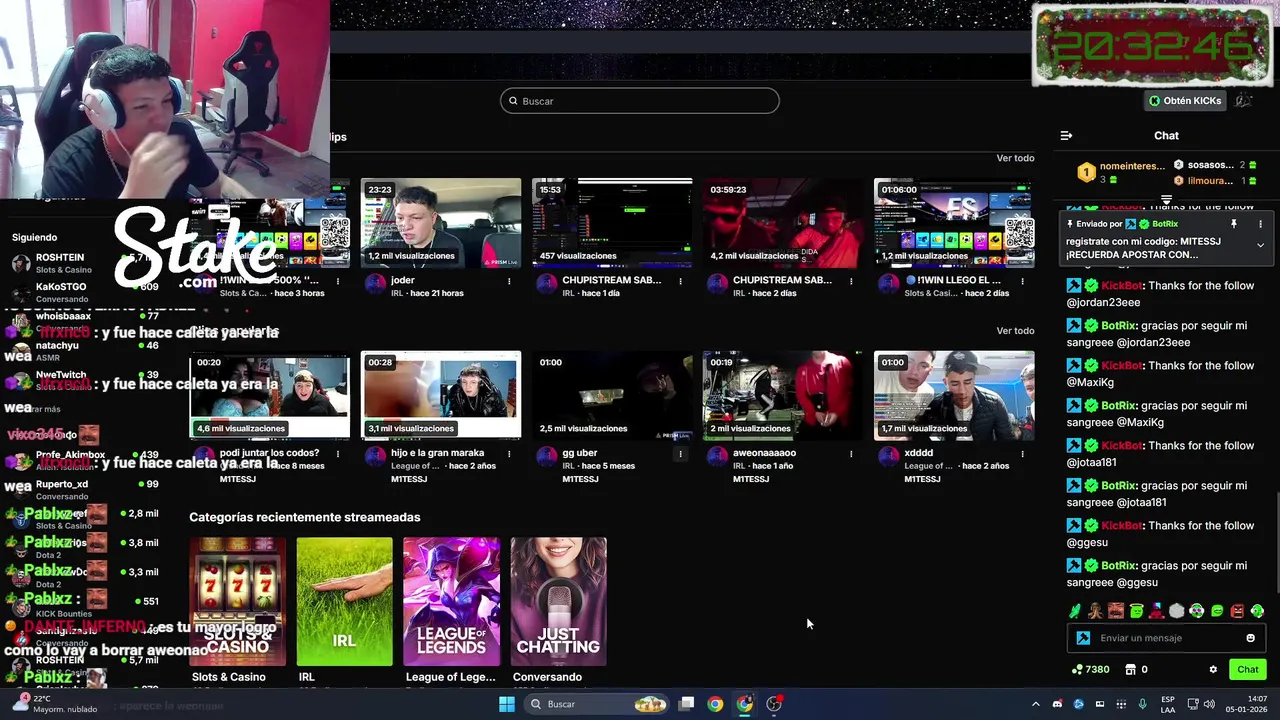Open followed channel ROSHTEIN at list top
1280x720 pixels.
click(85, 263)
